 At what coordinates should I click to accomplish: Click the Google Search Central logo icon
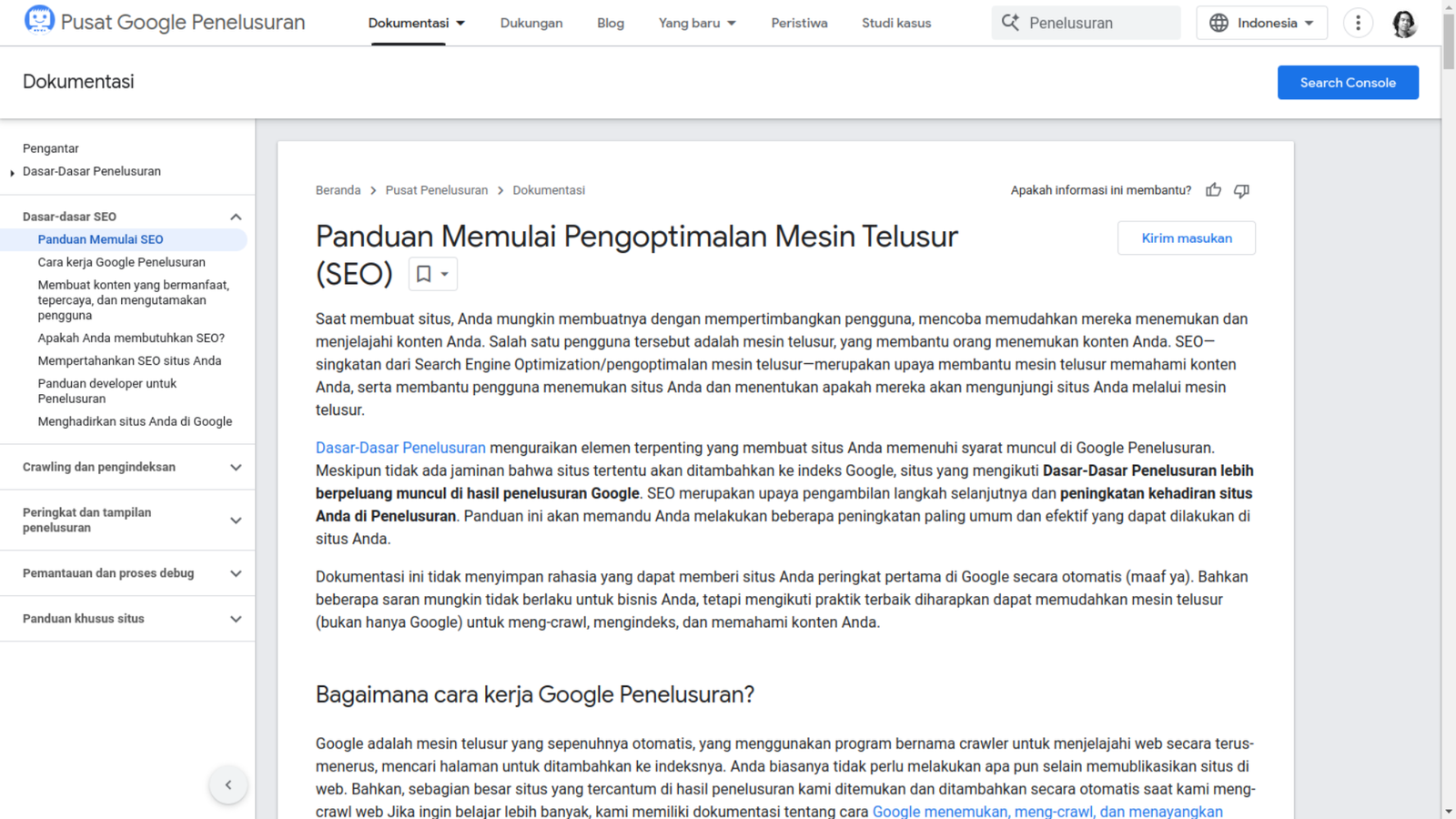pyautogui.click(x=39, y=20)
